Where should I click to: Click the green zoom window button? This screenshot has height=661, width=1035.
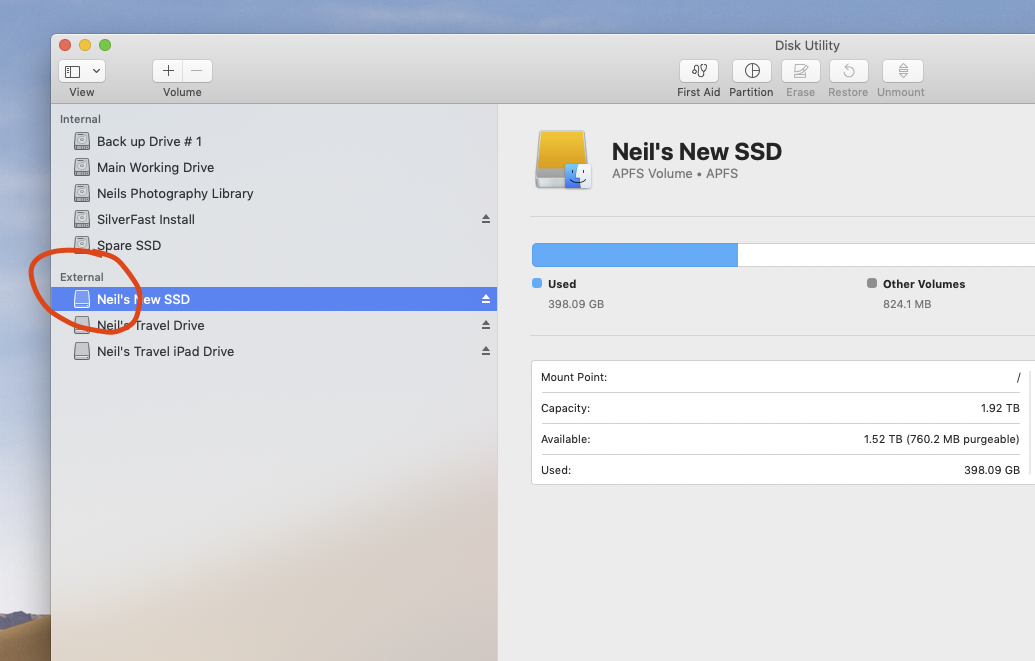[x=105, y=45]
